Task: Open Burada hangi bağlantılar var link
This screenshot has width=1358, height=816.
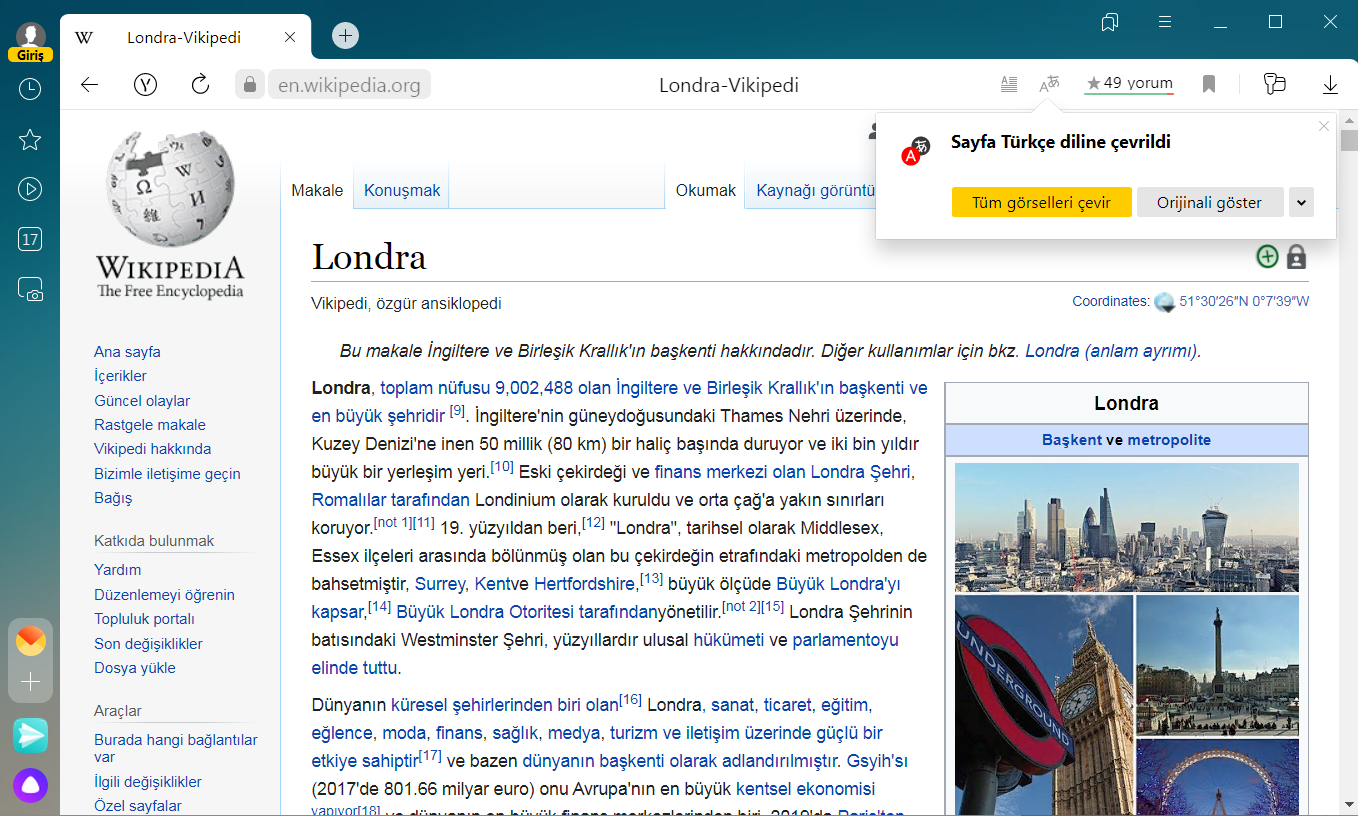Action: point(176,748)
